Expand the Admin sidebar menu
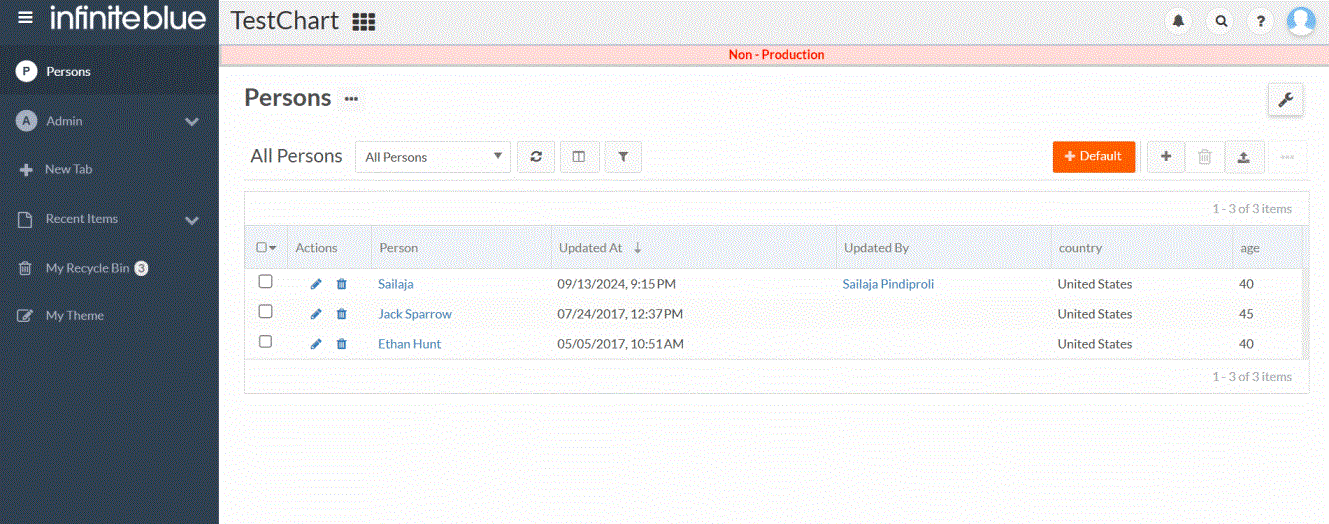1329x524 pixels. (192, 122)
